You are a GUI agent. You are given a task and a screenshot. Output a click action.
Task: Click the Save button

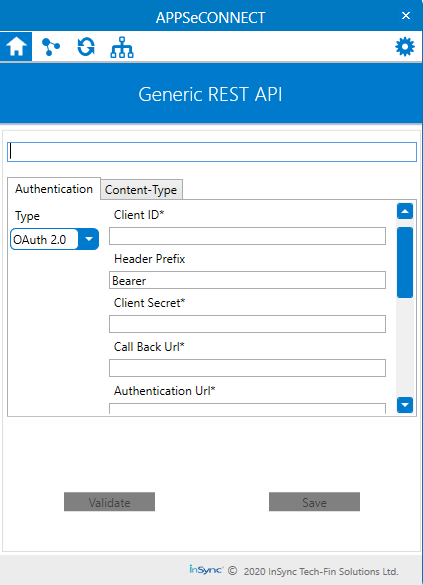(314, 502)
